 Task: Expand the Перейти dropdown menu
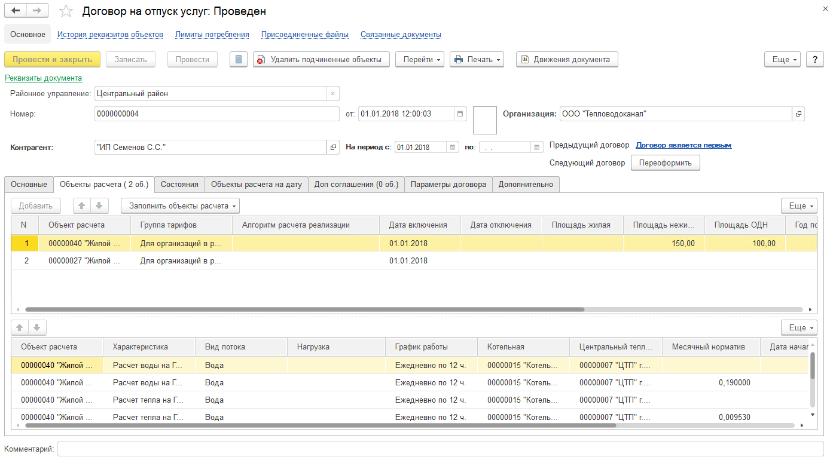pyautogui.click(x=421, y=59)
